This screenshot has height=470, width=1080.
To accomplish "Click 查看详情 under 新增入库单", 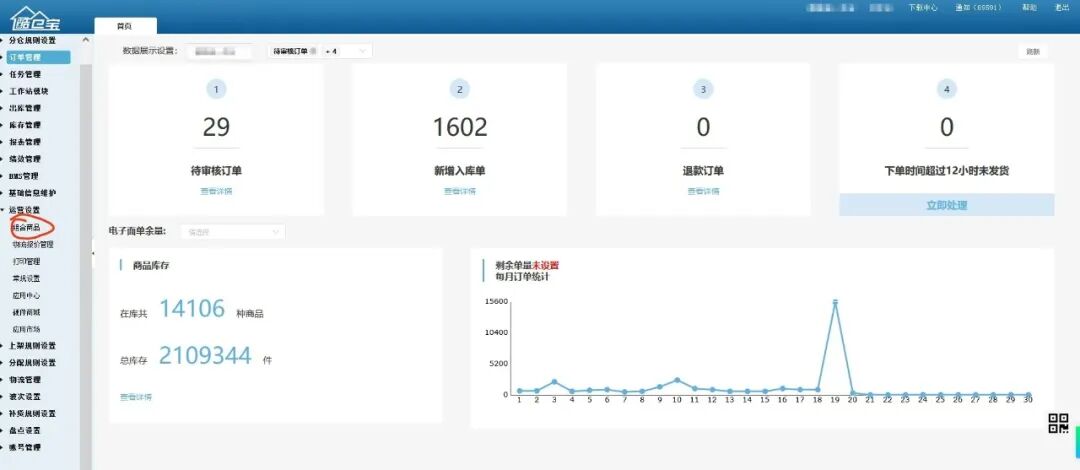I will pyautogui.click(x=459, y=192).
